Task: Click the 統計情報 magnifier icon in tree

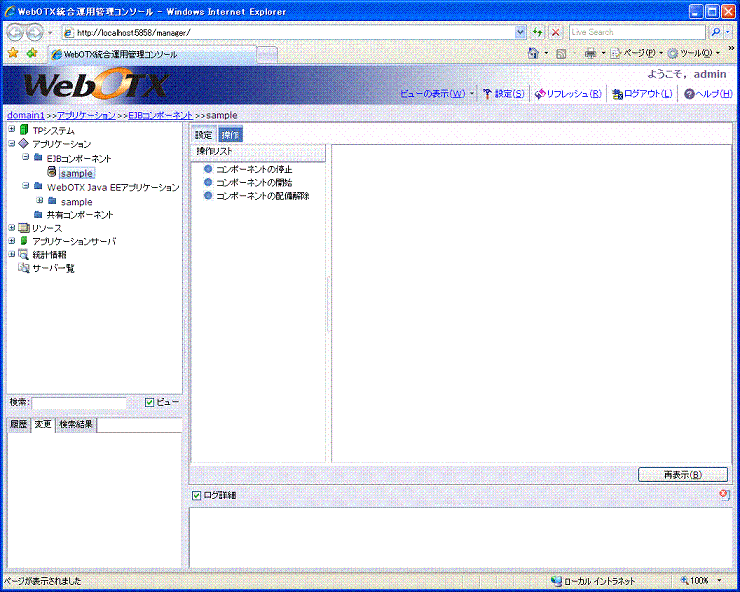Action: click(x=23, y=255)
